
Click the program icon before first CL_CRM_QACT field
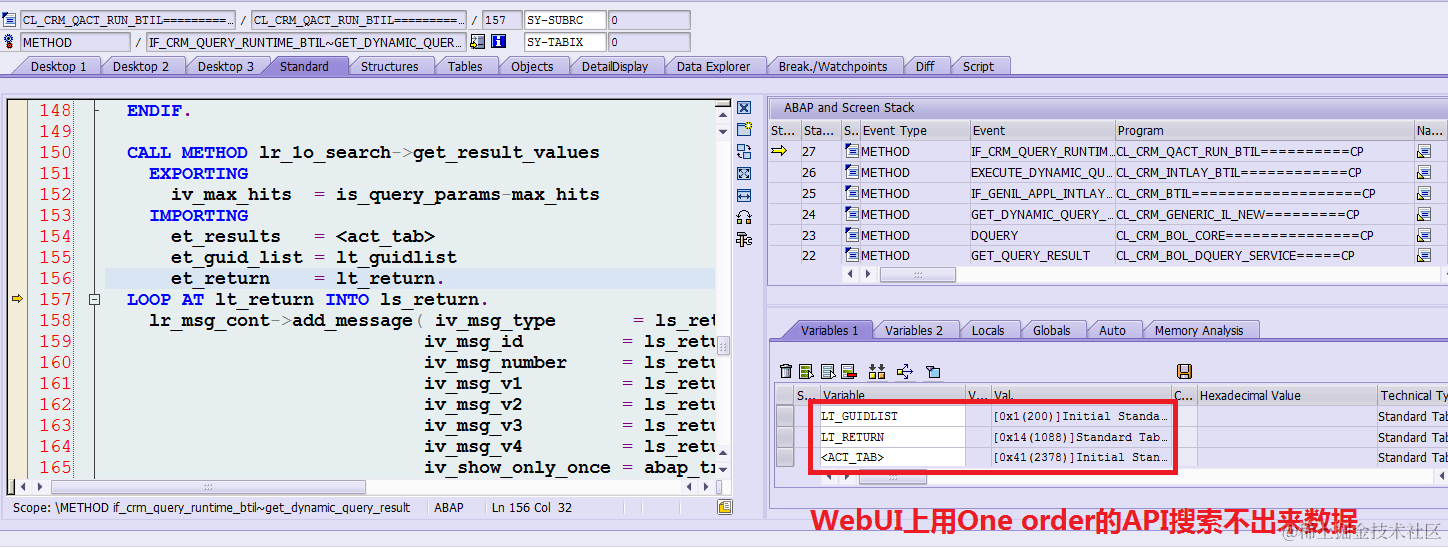point(10,20)
